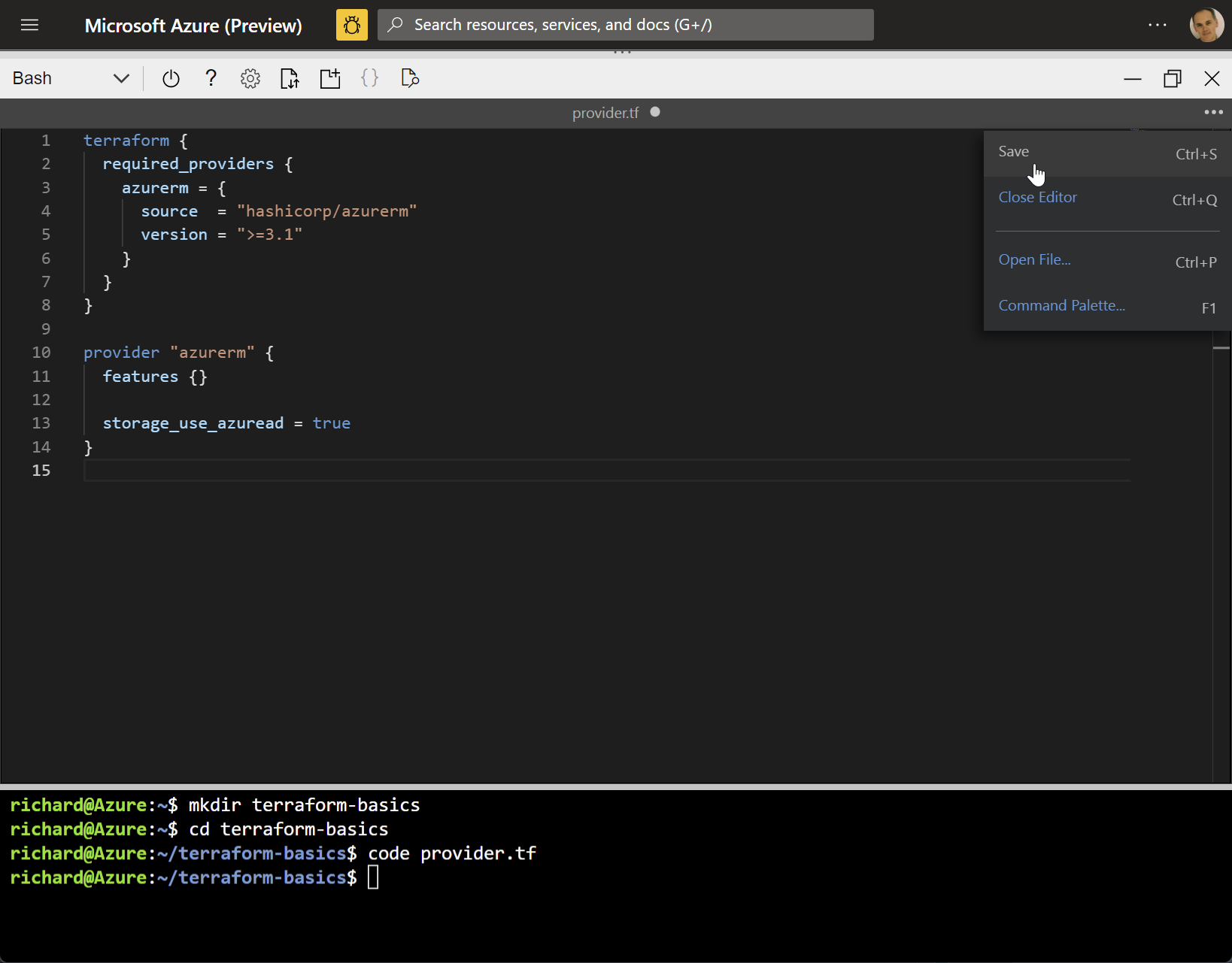Restart Cloud Shell with power icon
This screenshot has height=963, width=1232.
(171, 78)
